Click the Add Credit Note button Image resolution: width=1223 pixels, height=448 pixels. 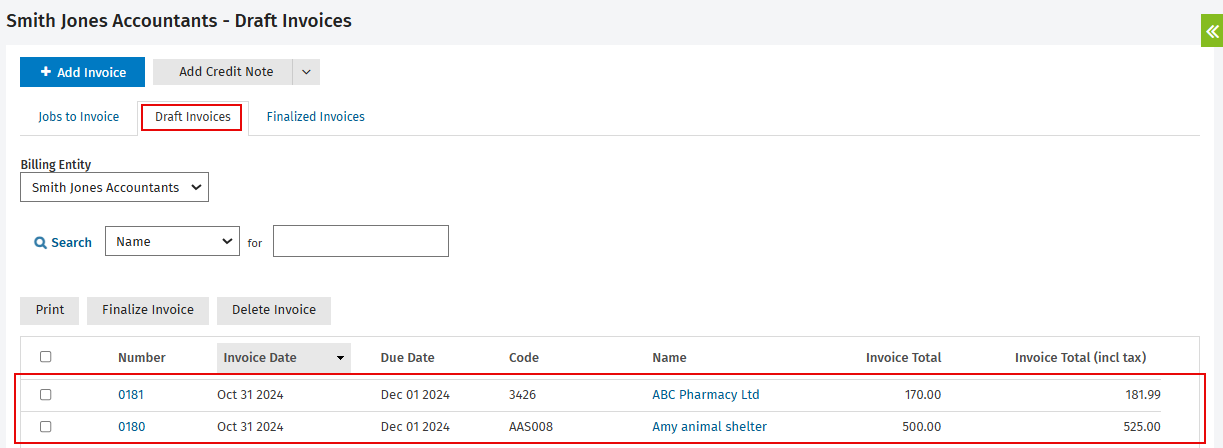point(223,72)
